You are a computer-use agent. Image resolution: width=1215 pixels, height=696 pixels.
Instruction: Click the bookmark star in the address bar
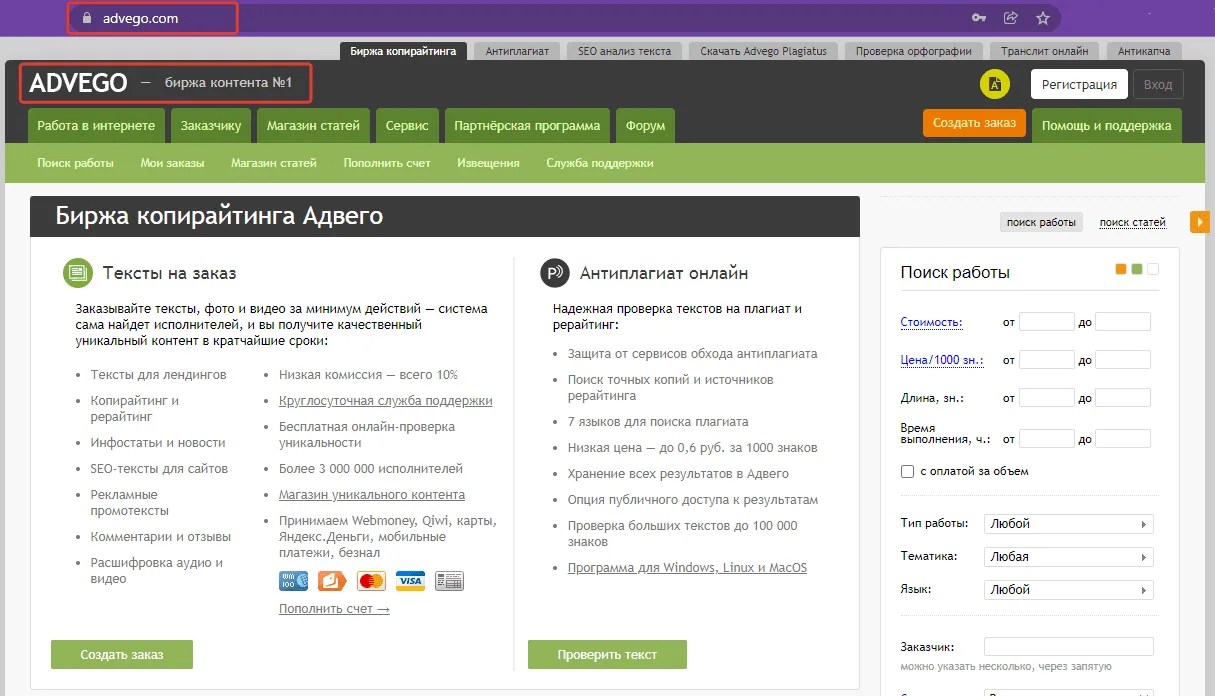[x=1043, y=18]
